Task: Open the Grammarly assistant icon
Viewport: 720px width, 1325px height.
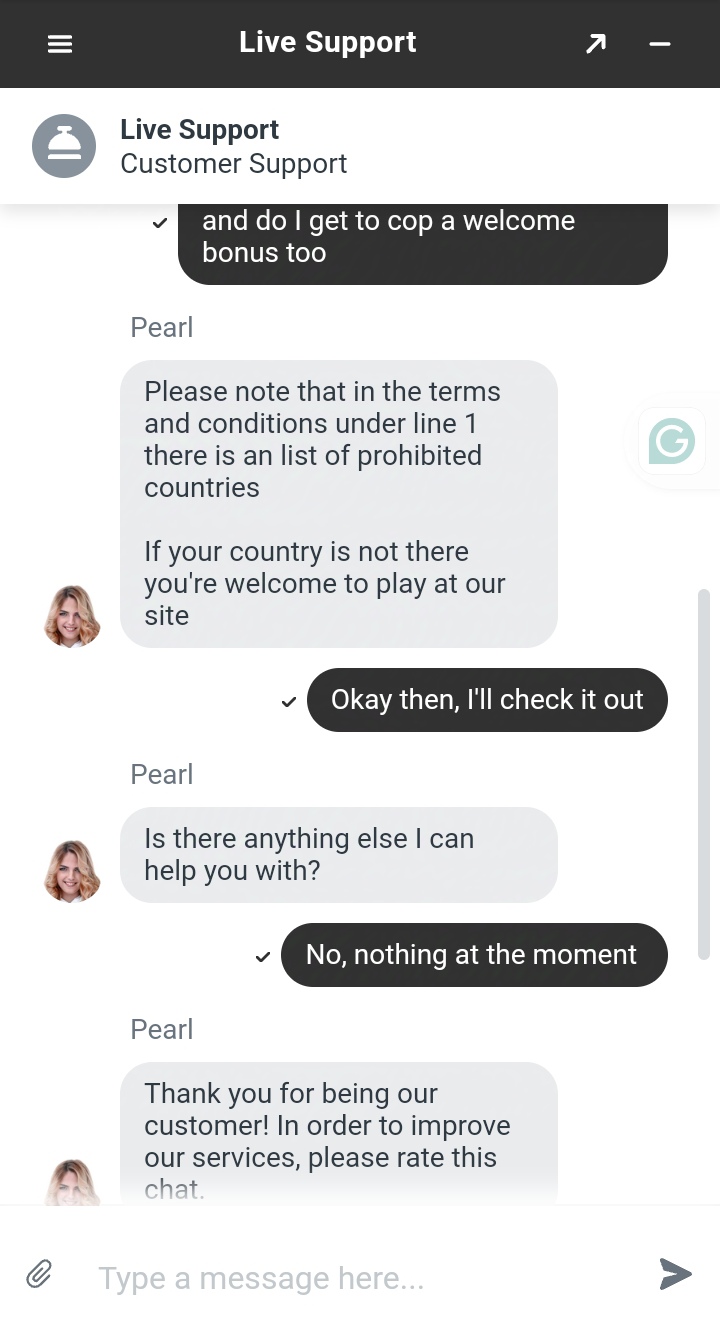Action: (671, 441)
